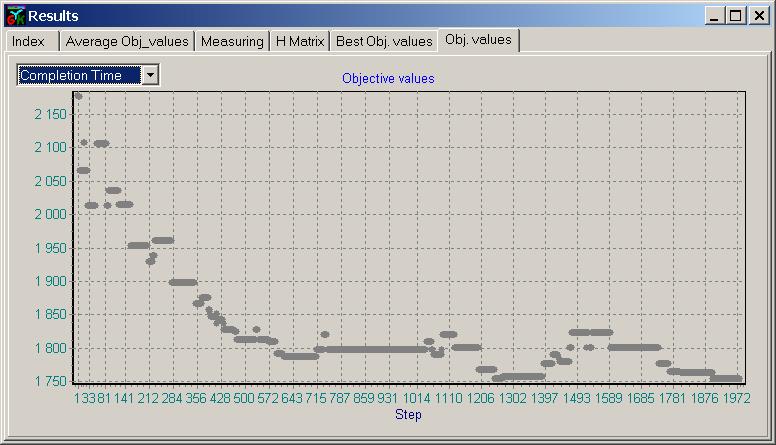
Task: Click the Results title bar text
Action: pyautogui.click(x=53, y=16)
